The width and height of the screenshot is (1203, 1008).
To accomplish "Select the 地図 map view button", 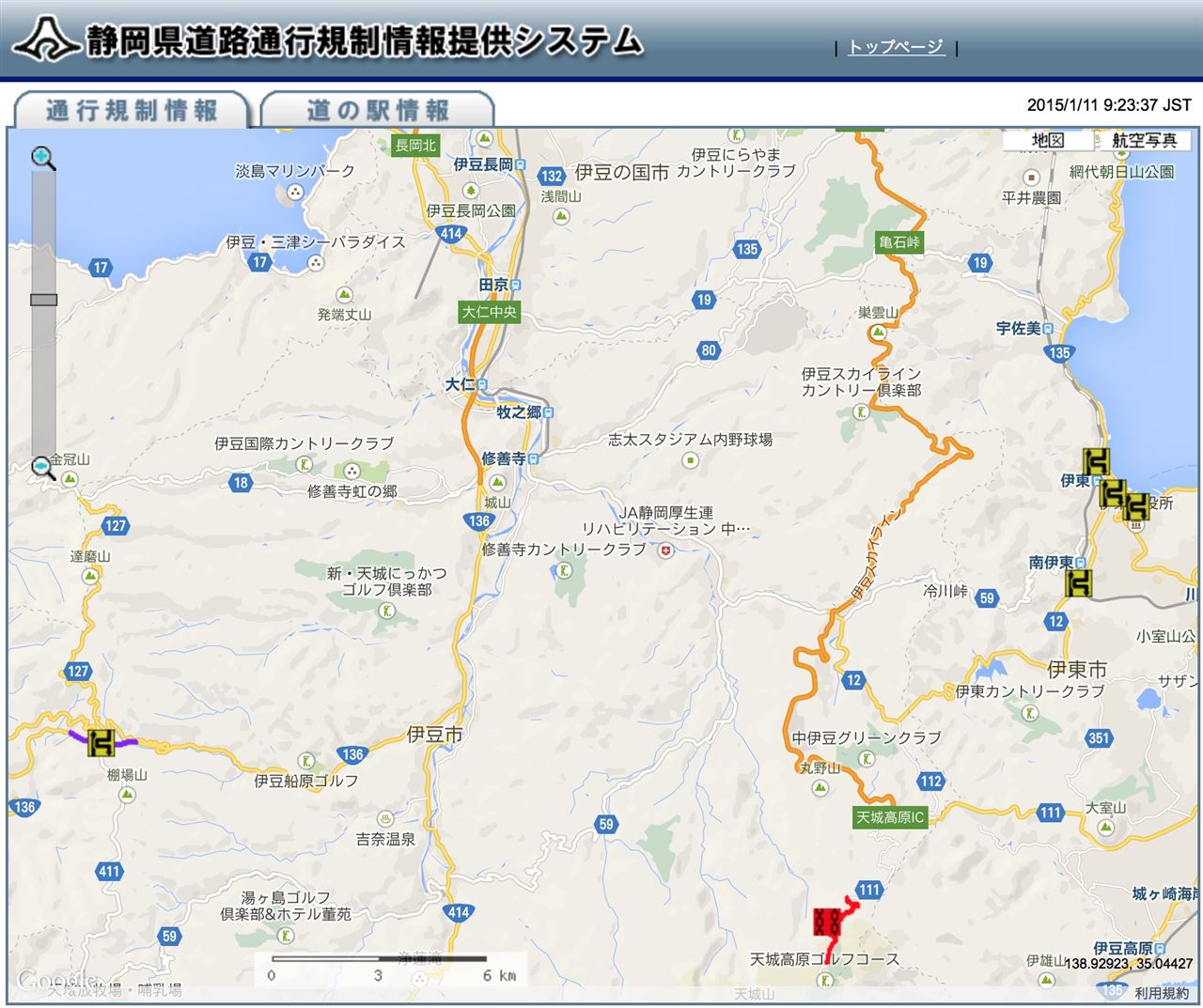I will click(x=1048, y=140).
